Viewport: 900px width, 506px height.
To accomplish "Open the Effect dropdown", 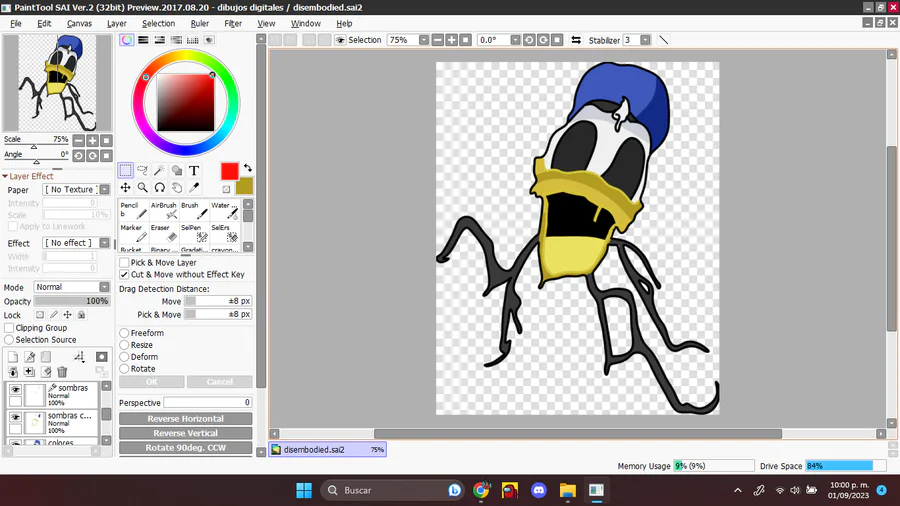I will point(104,243).
